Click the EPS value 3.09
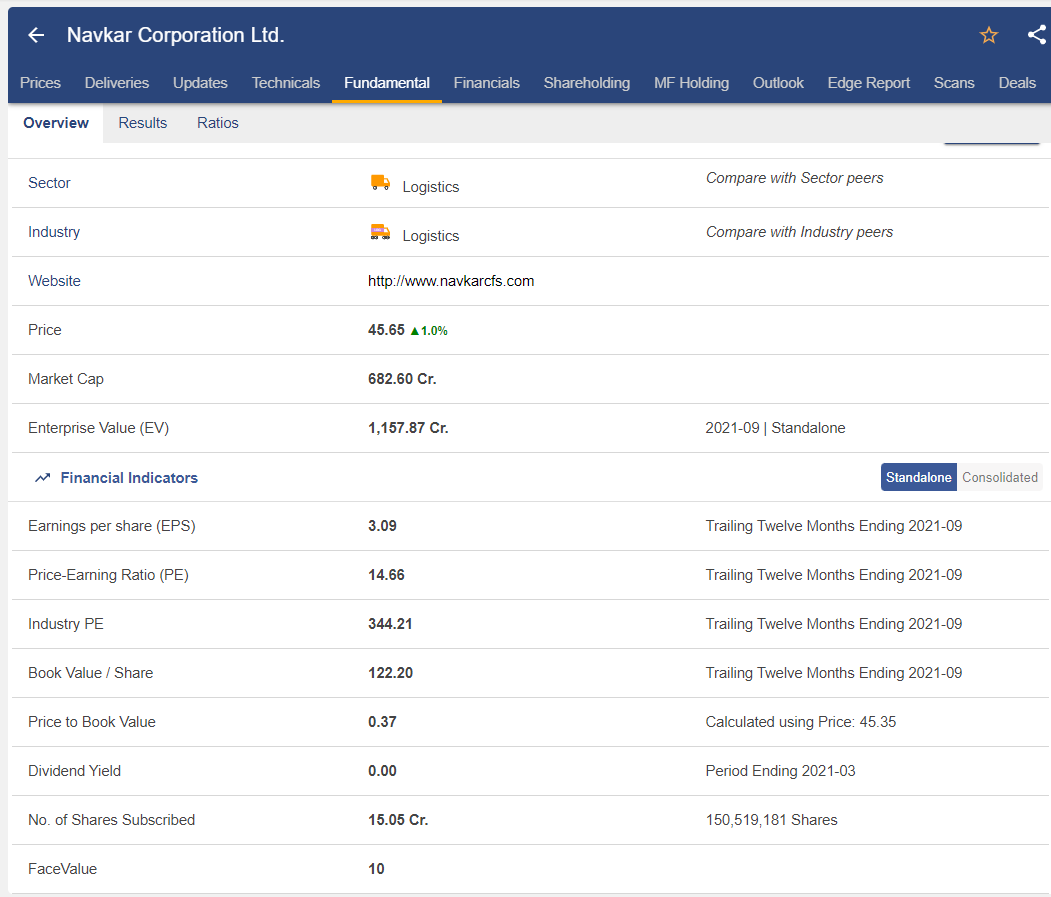This screenshot has height=897, width=1051. [382, 526]
